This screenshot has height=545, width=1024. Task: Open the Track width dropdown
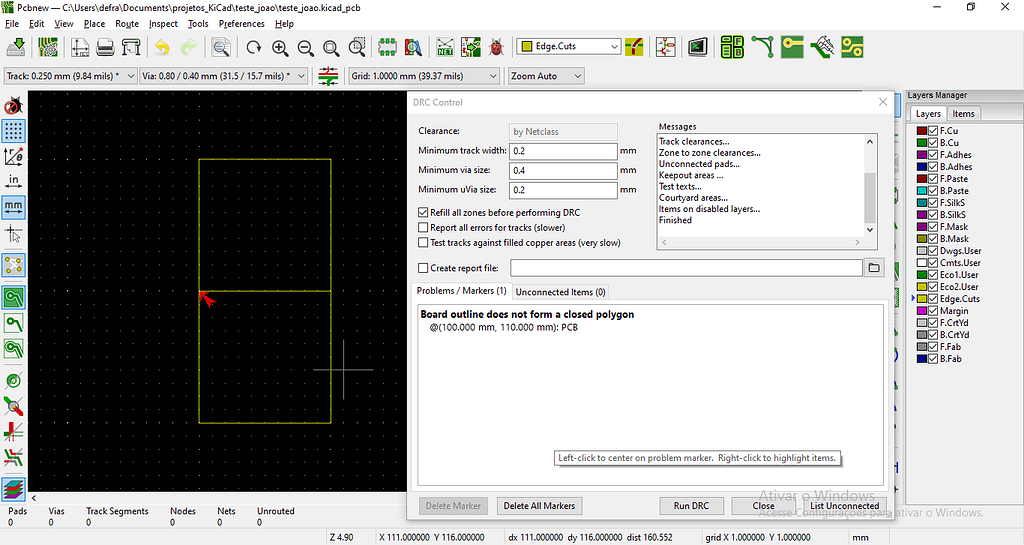[129, 76]
